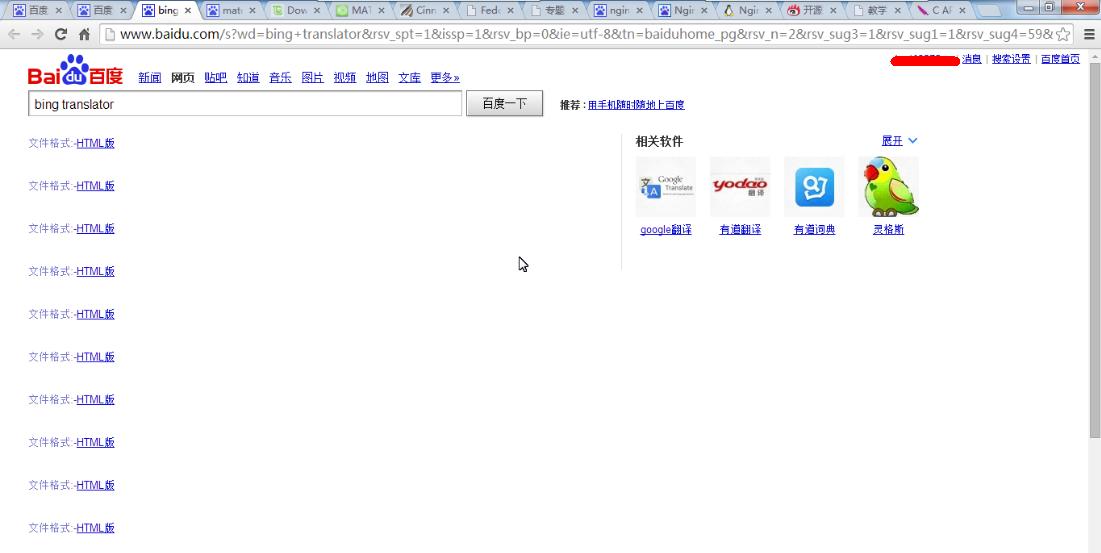The height and width of the screenshot is (553, 1101).
Task: Click the google翻译 text link
Action: (x=666, y=230)
